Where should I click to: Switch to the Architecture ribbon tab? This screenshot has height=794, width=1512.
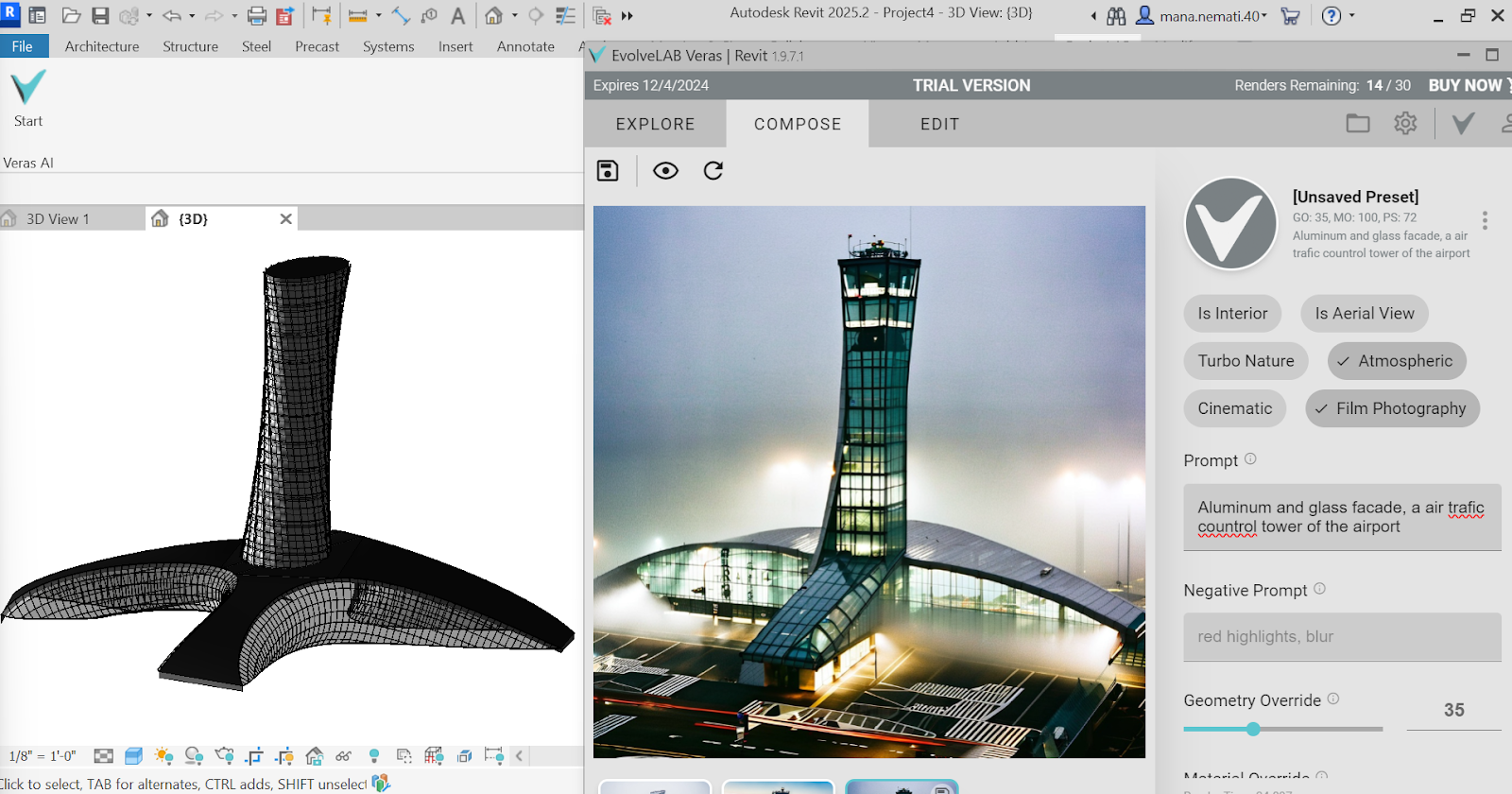tap(102, 46)
